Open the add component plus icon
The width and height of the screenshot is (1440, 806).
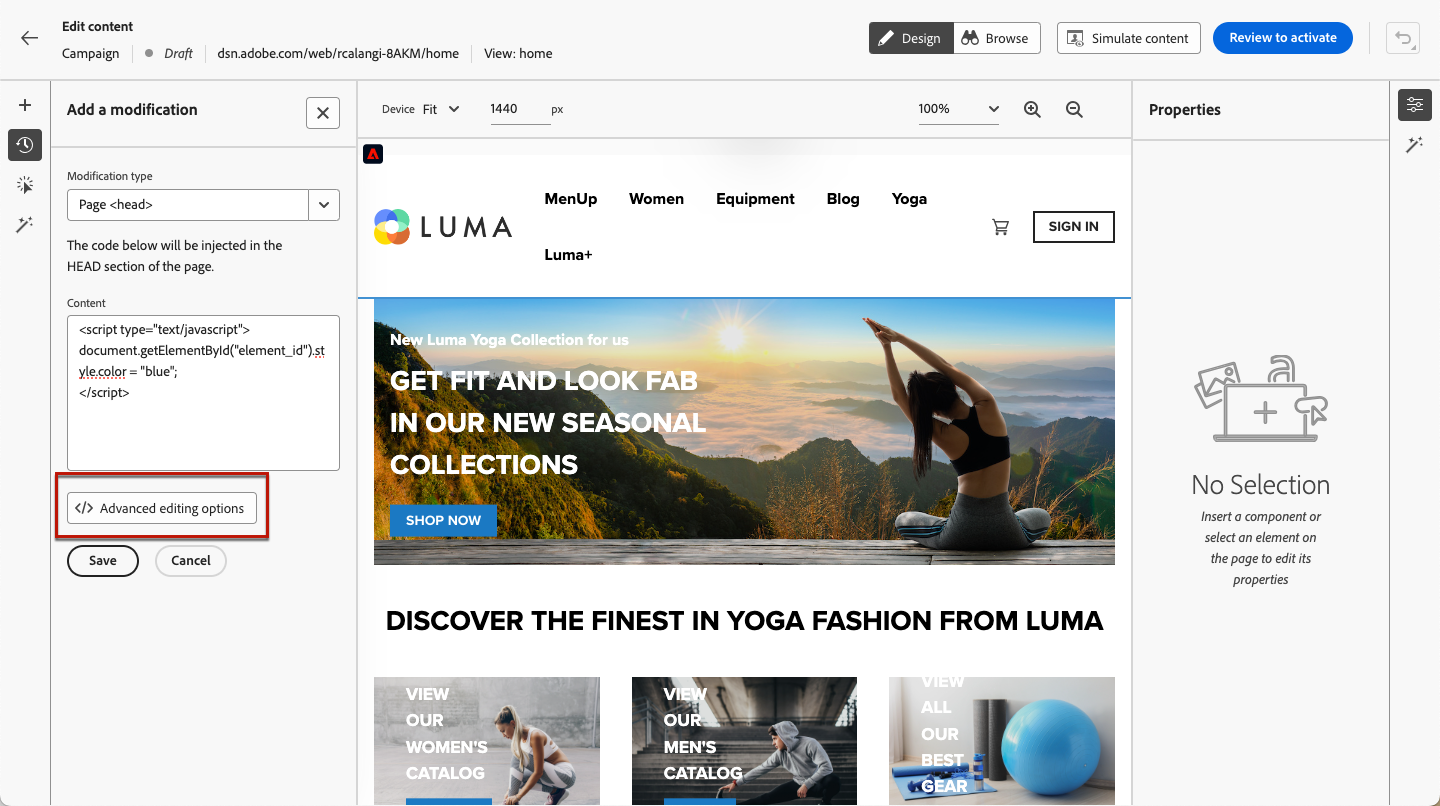click(25, 105)
